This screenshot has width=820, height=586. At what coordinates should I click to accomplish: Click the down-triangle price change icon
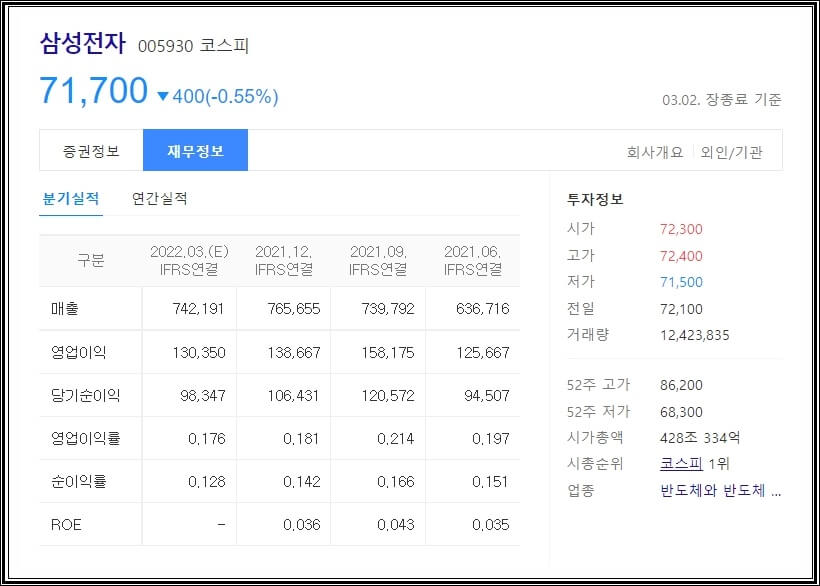[163, 96]
